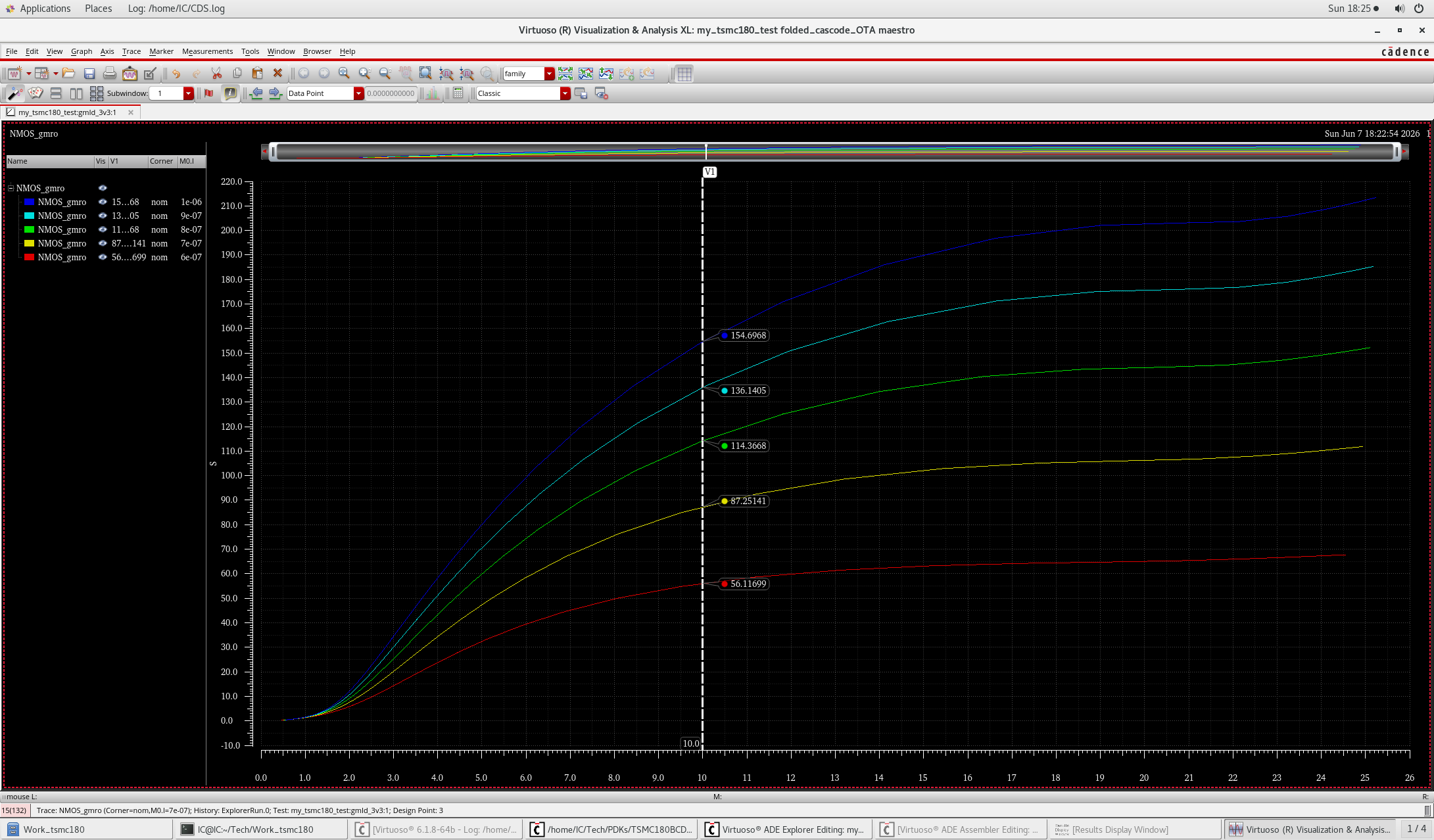Screen dimensions: 1434x840
Task: Click the next data point arrow icon
Action: 275,93
